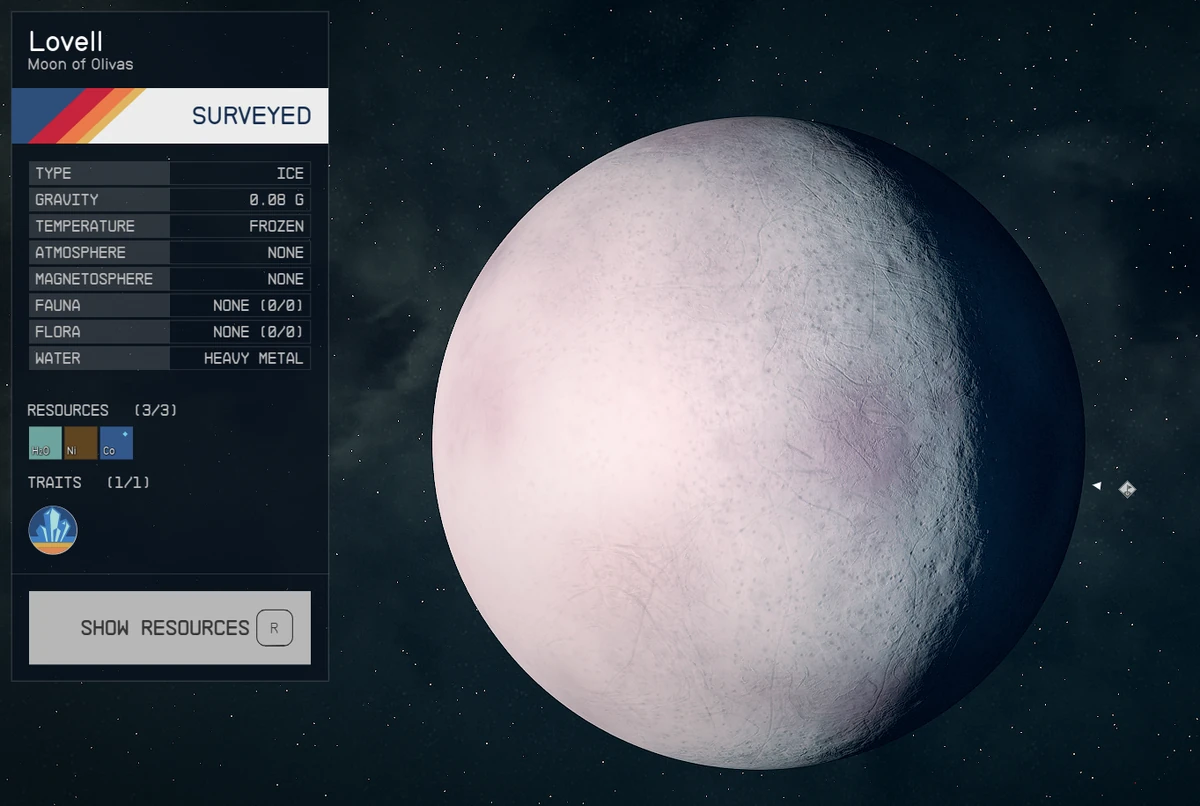
Task: Click the R key hint icon
Action: coord(275,628)
